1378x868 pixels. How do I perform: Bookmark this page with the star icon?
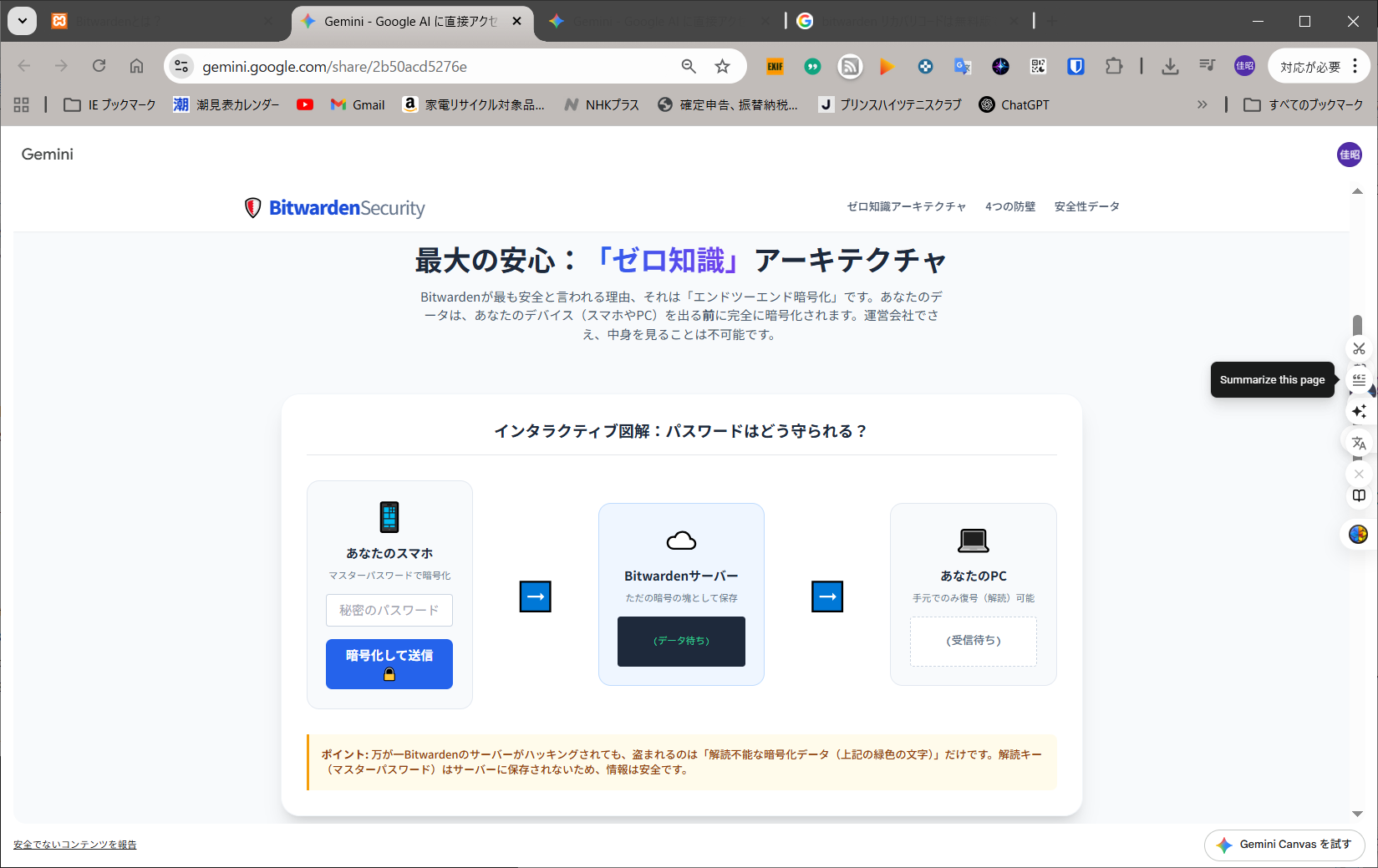point(722,66)
